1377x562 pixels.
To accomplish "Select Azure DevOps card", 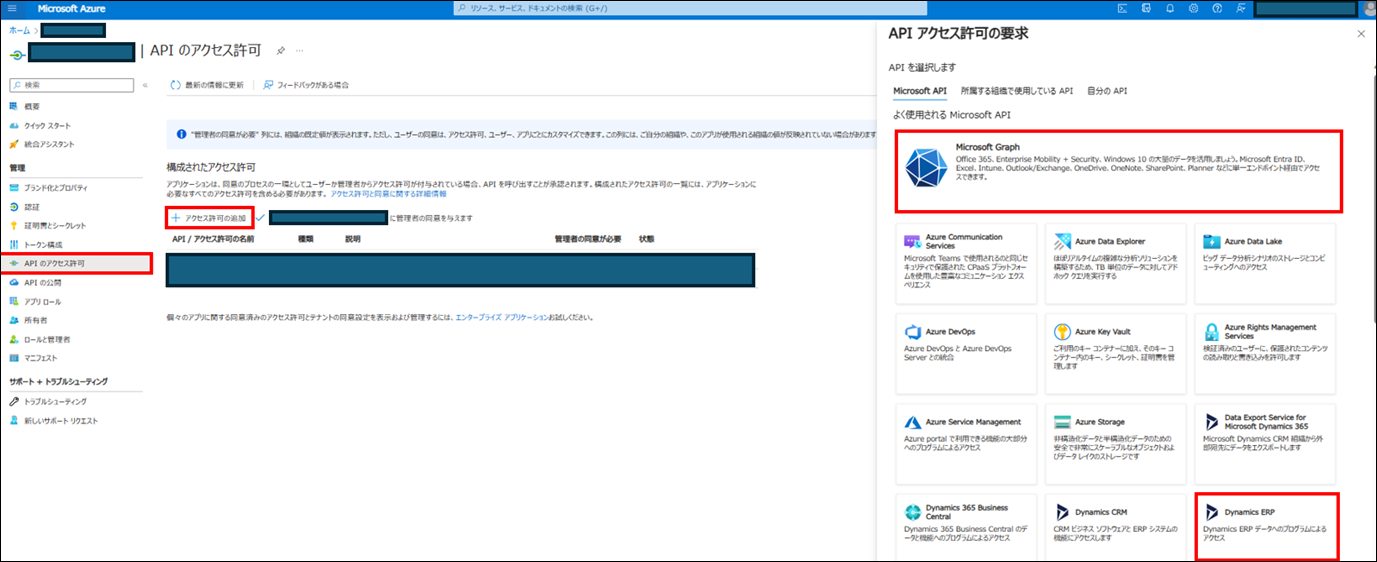I will (964, 354).
